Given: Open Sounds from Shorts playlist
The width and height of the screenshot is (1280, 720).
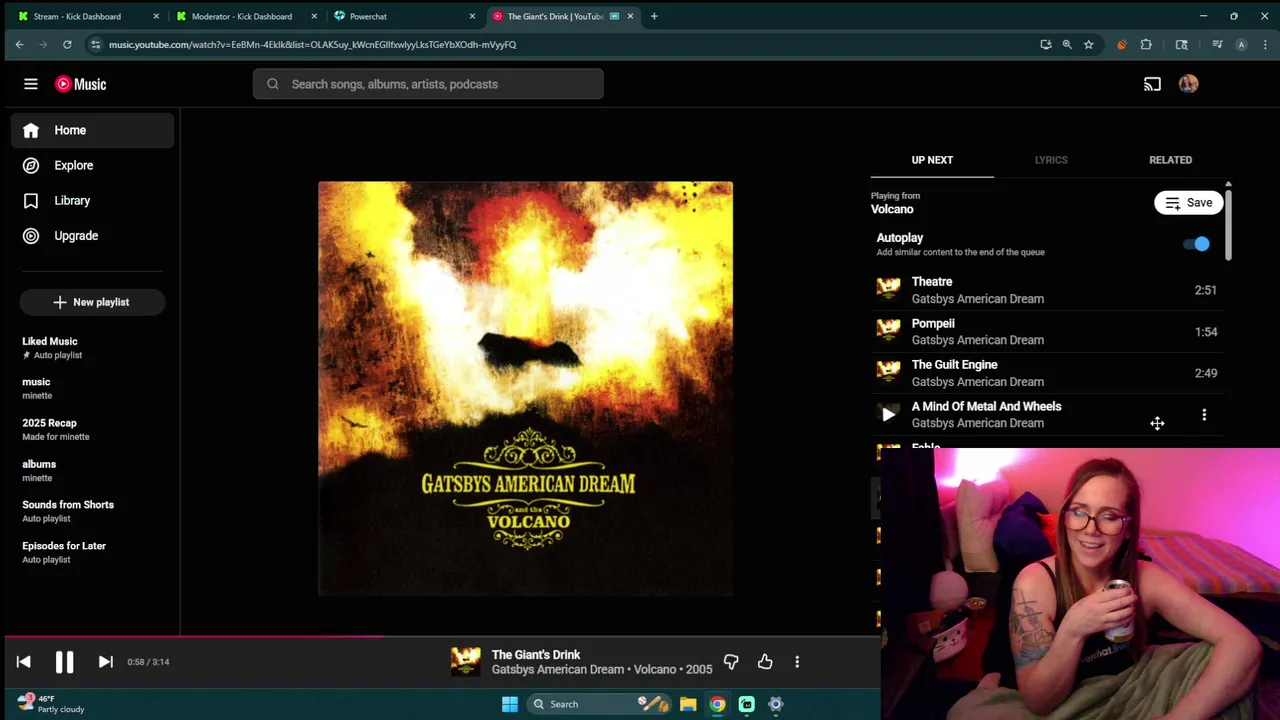Looking at the screenshot, I should click(x=92, y=511).
